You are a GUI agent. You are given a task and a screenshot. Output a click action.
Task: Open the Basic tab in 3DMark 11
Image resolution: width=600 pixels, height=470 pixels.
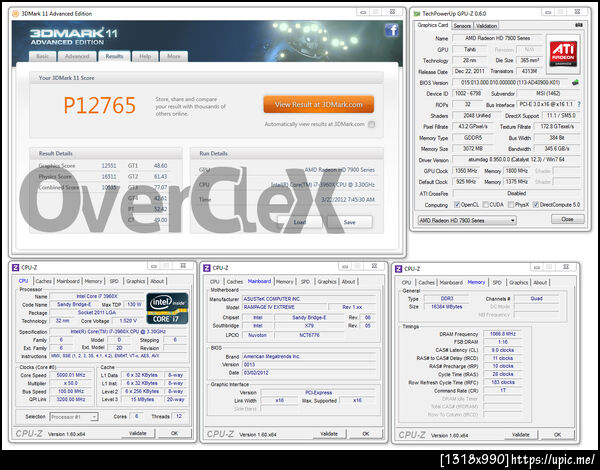click(x=42, y=56)
